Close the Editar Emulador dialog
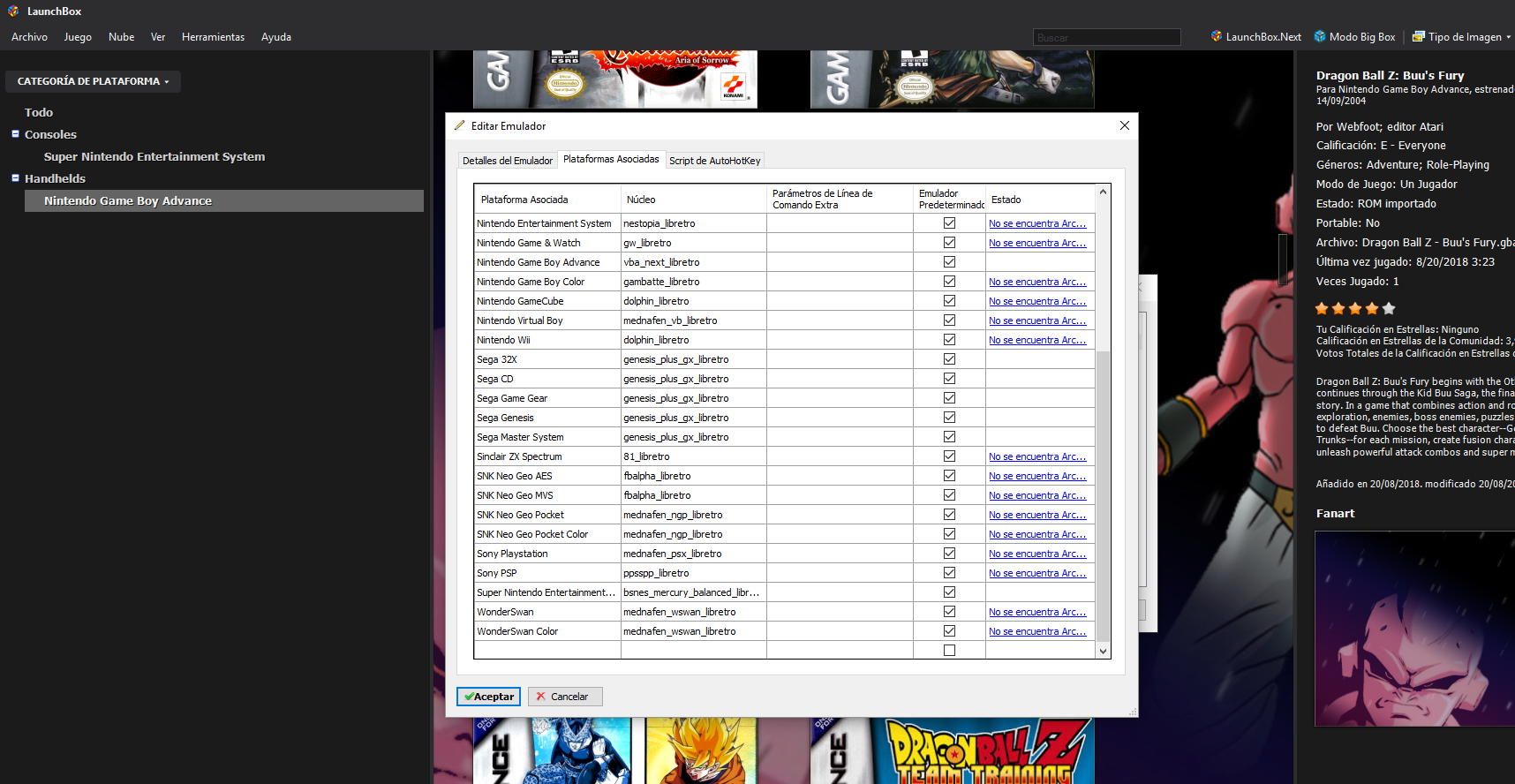 click(x=1125, y=125)
